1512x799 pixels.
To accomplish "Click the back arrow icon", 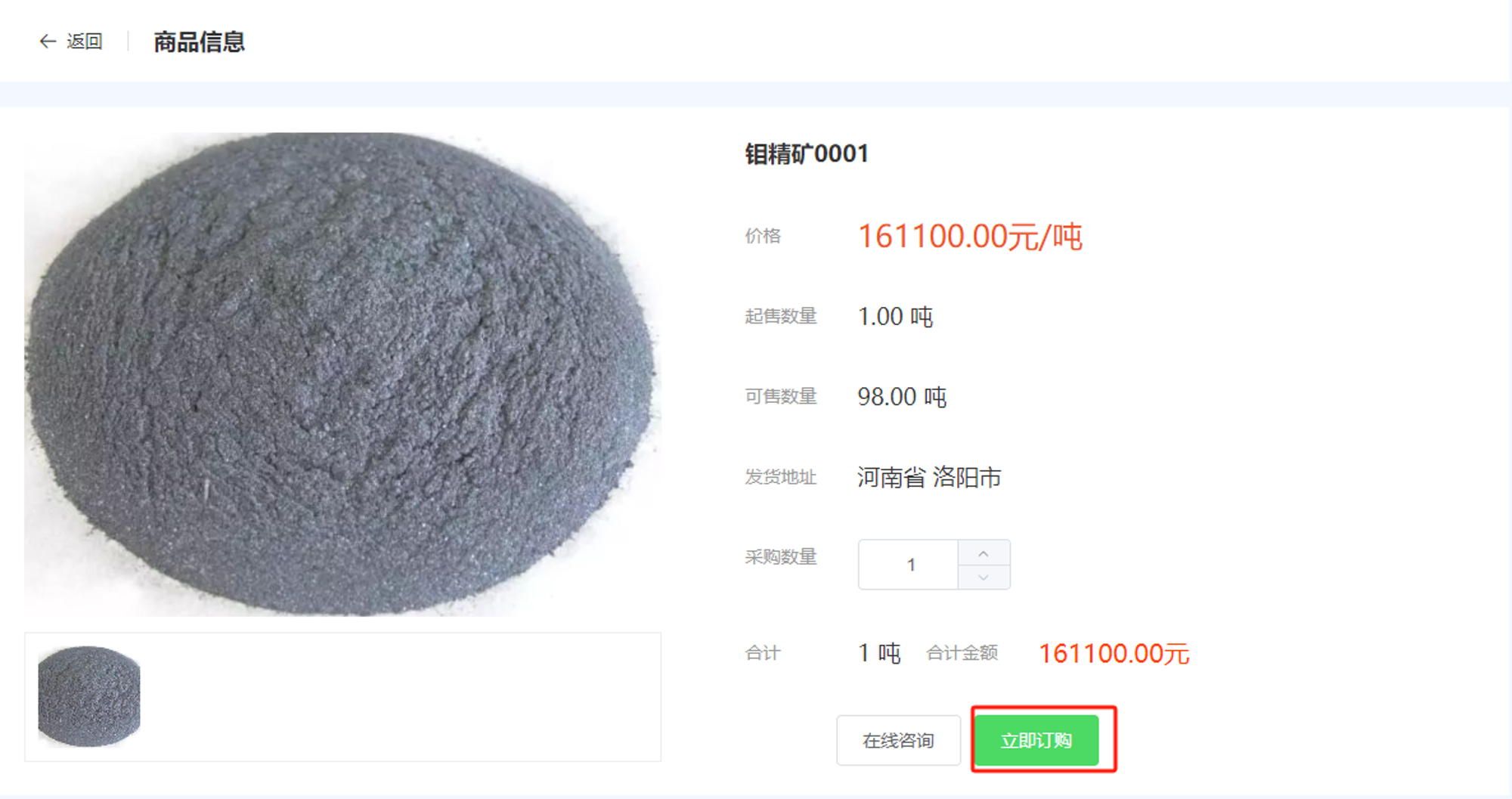I will pos(48,42).
